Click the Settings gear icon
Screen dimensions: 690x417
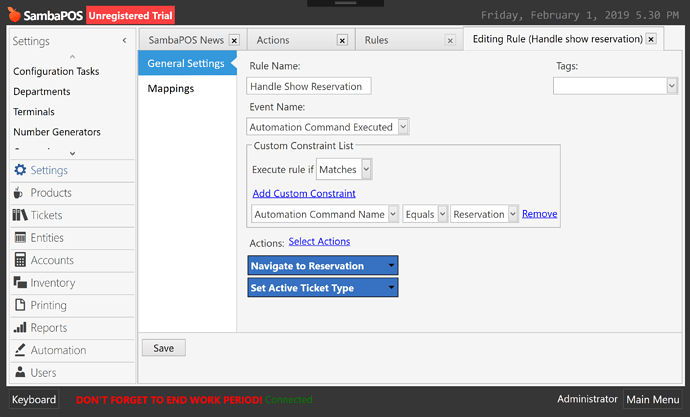click(x=20, y=170)
